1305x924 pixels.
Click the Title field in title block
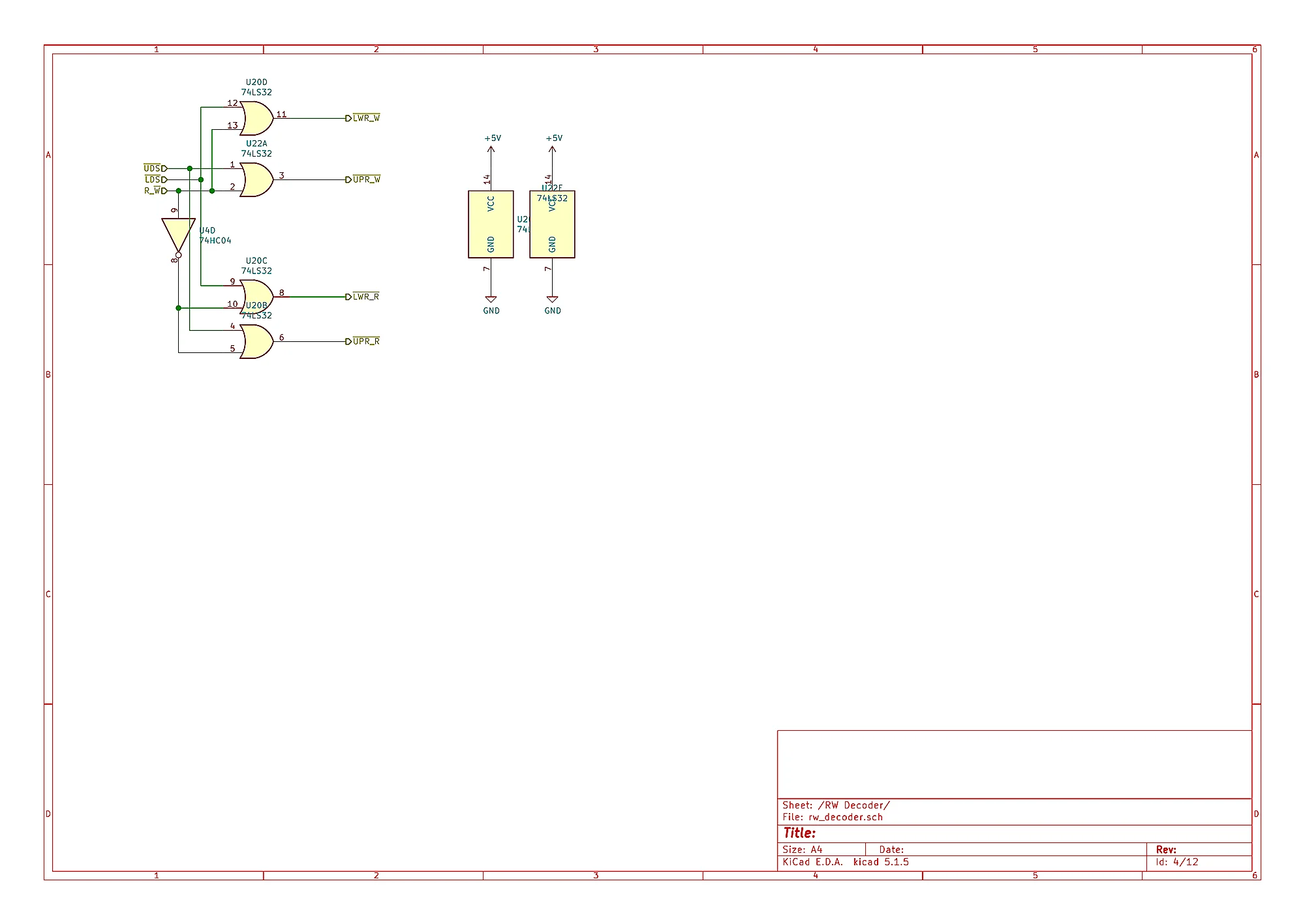pyautogui.click(x=799, y=833)
